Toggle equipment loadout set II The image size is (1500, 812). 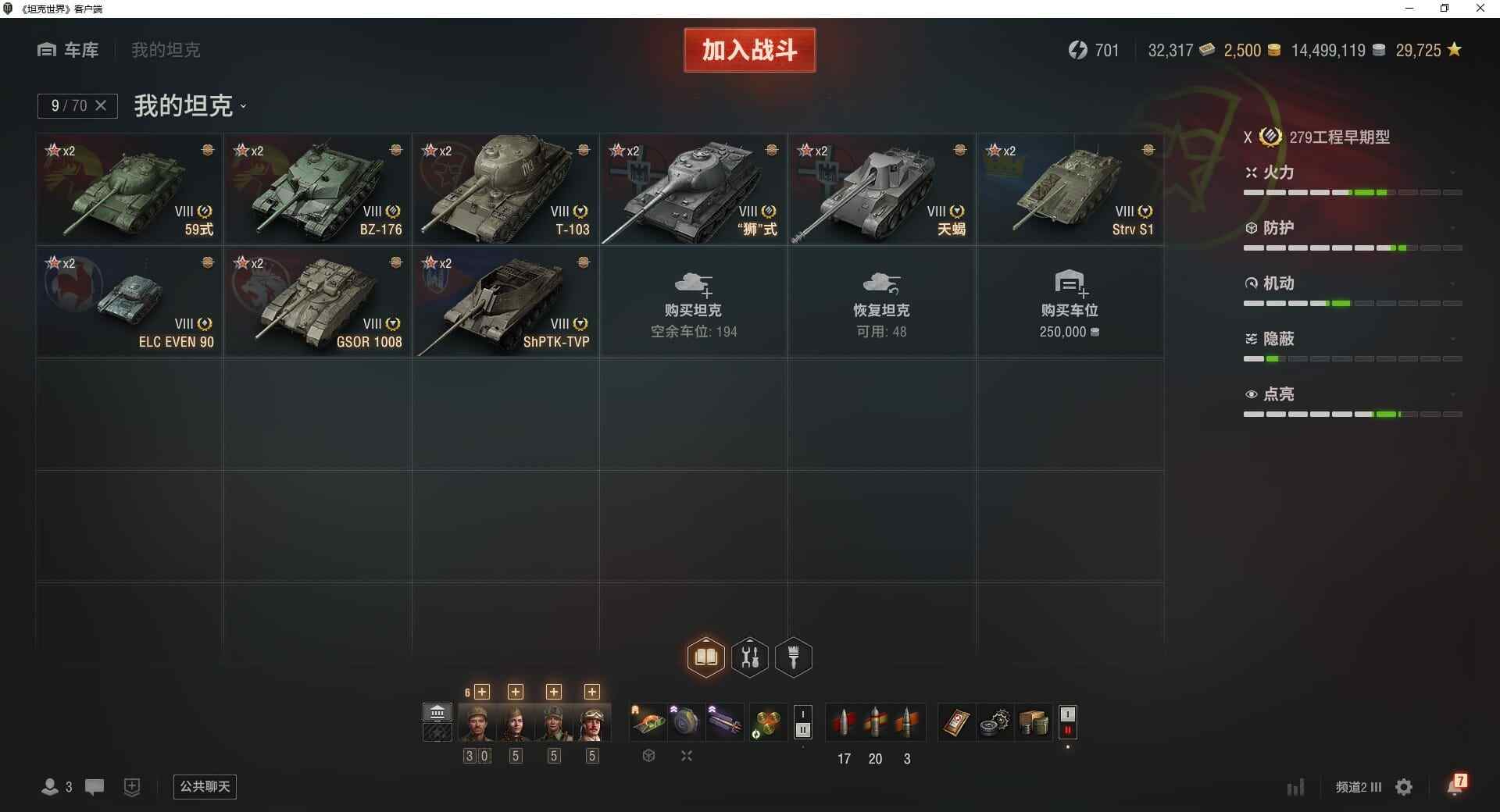pyautogui.click(x=803, y=731)
